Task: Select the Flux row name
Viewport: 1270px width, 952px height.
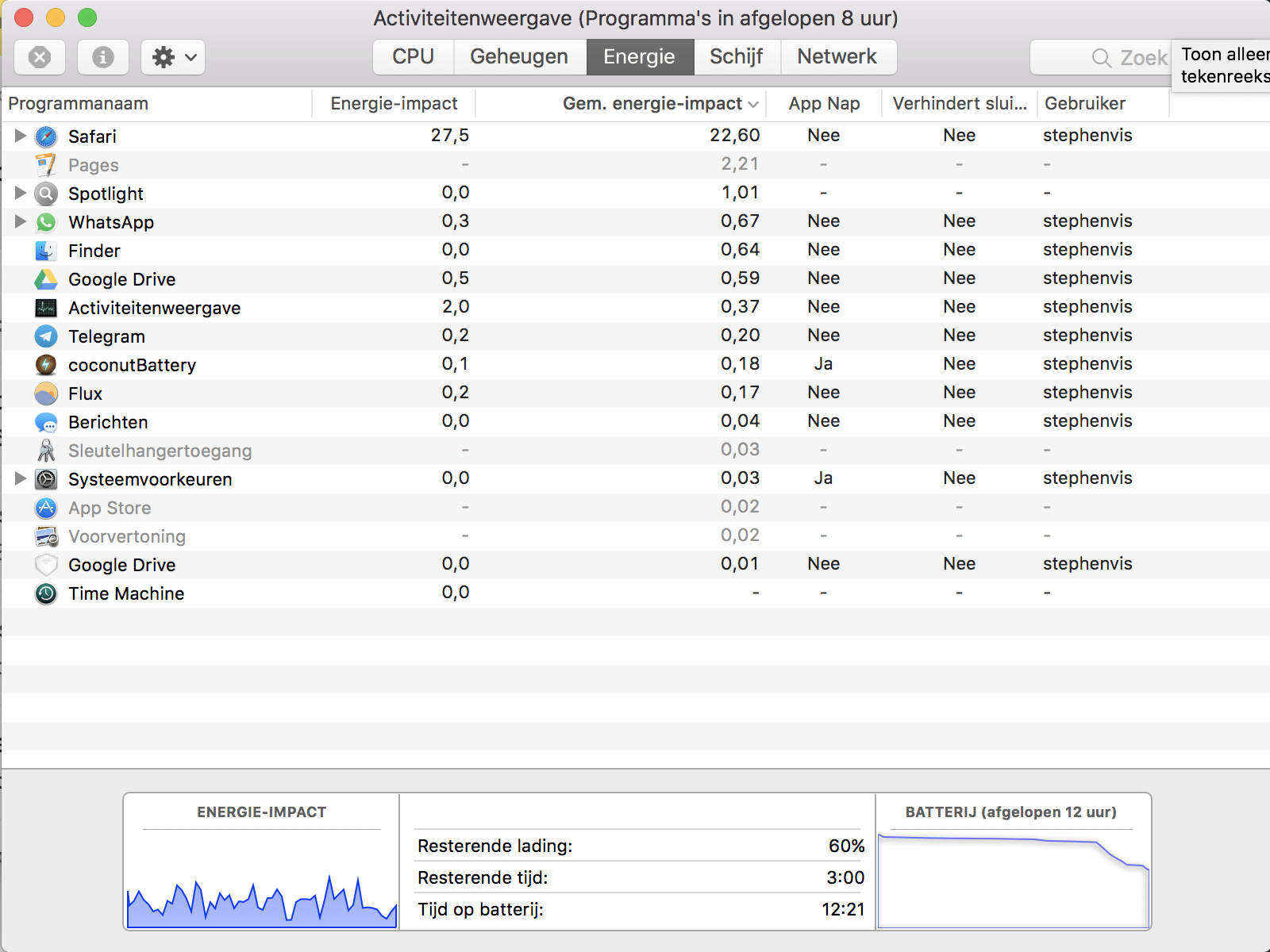Action: 85,393
